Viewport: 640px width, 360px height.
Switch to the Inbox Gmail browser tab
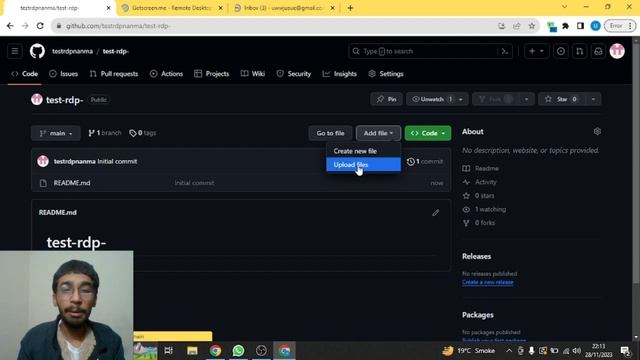point(284,8)
